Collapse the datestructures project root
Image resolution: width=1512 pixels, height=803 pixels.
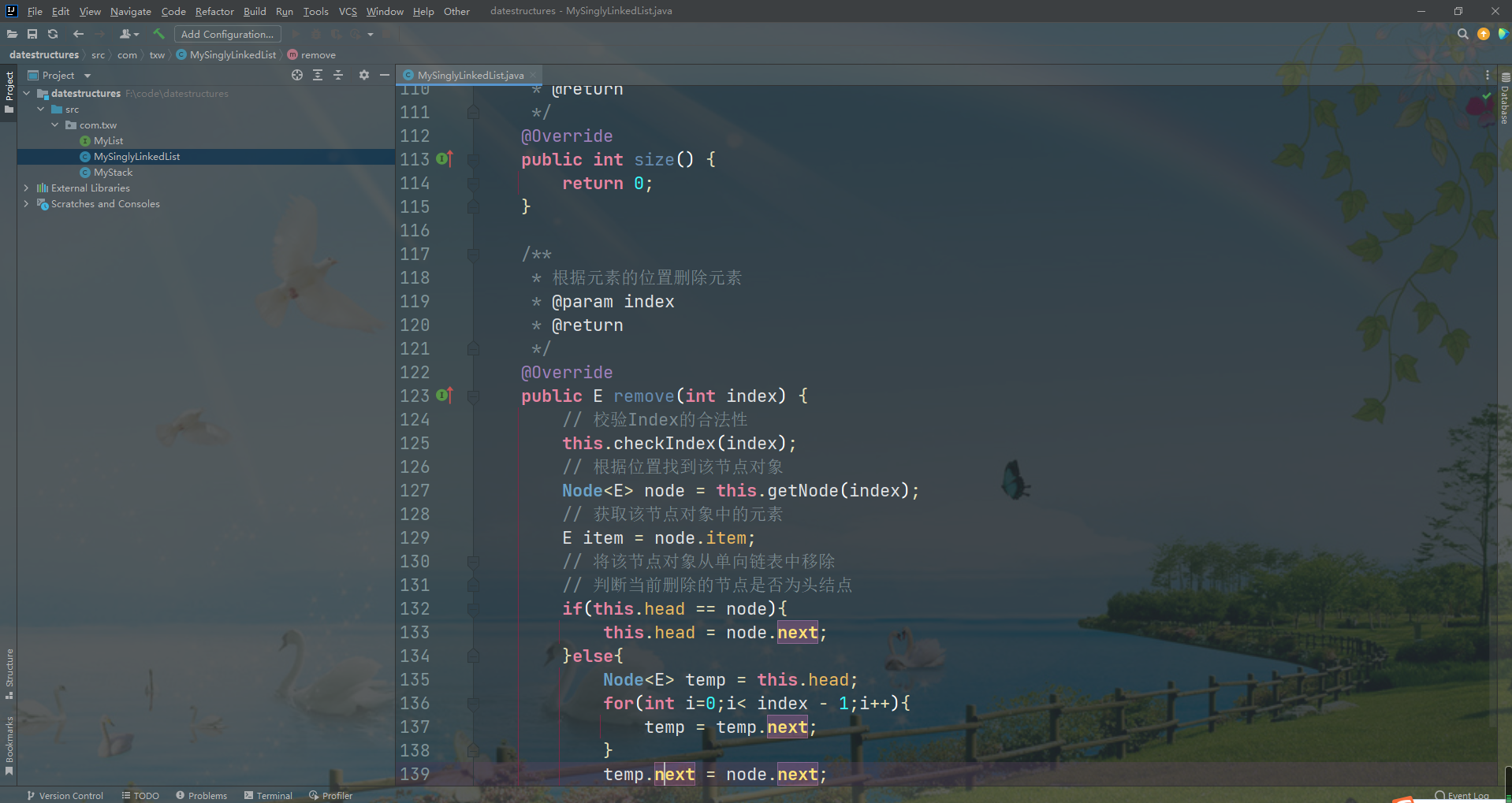[x=27, y=93]
